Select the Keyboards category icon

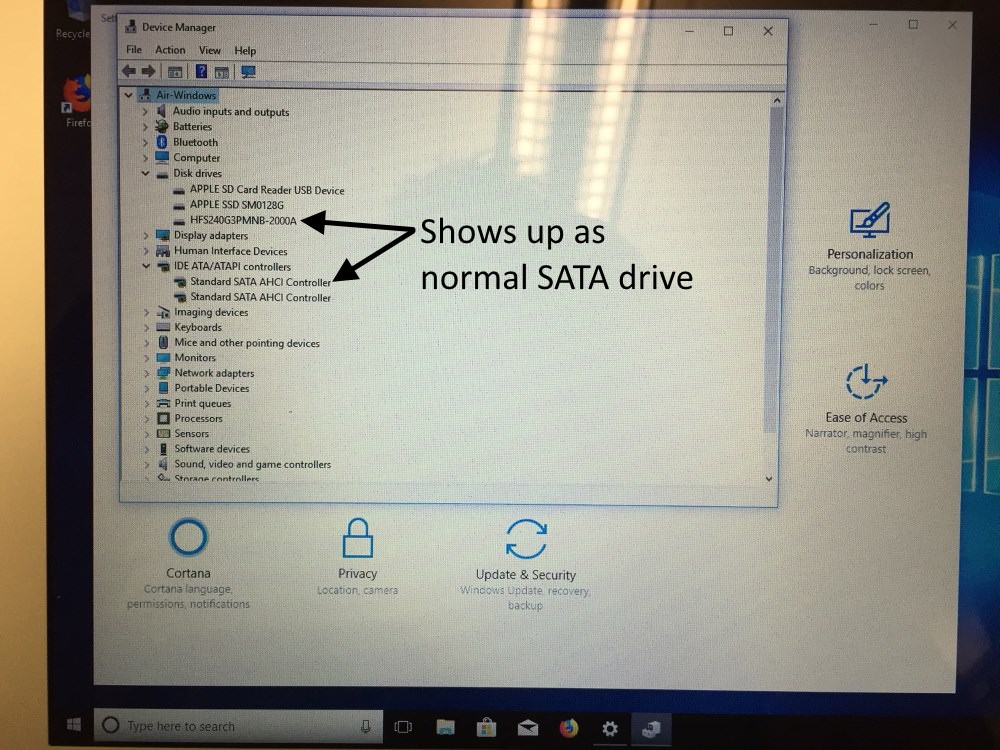(x=164, y=327)
